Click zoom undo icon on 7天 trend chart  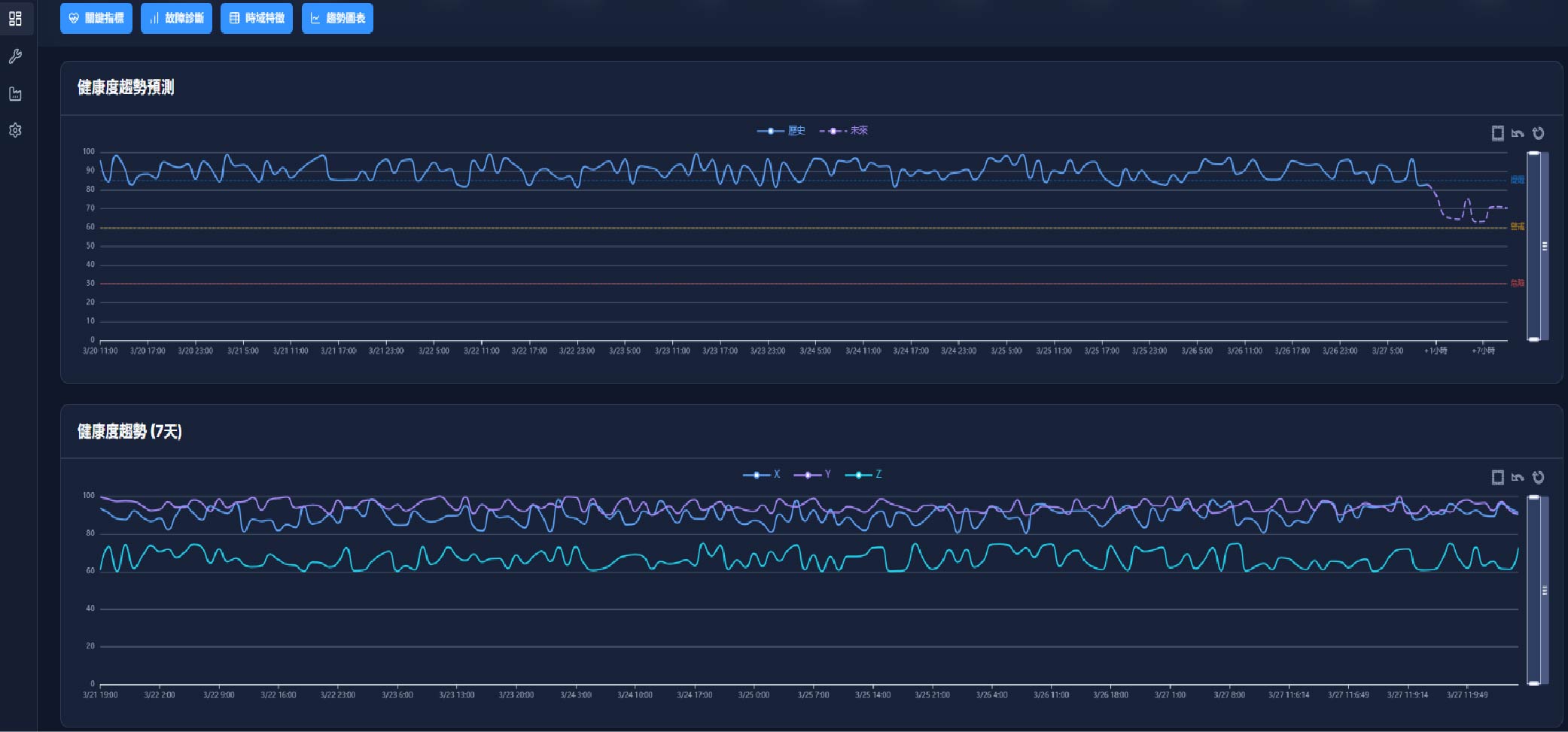click(x=1518, y=477)
